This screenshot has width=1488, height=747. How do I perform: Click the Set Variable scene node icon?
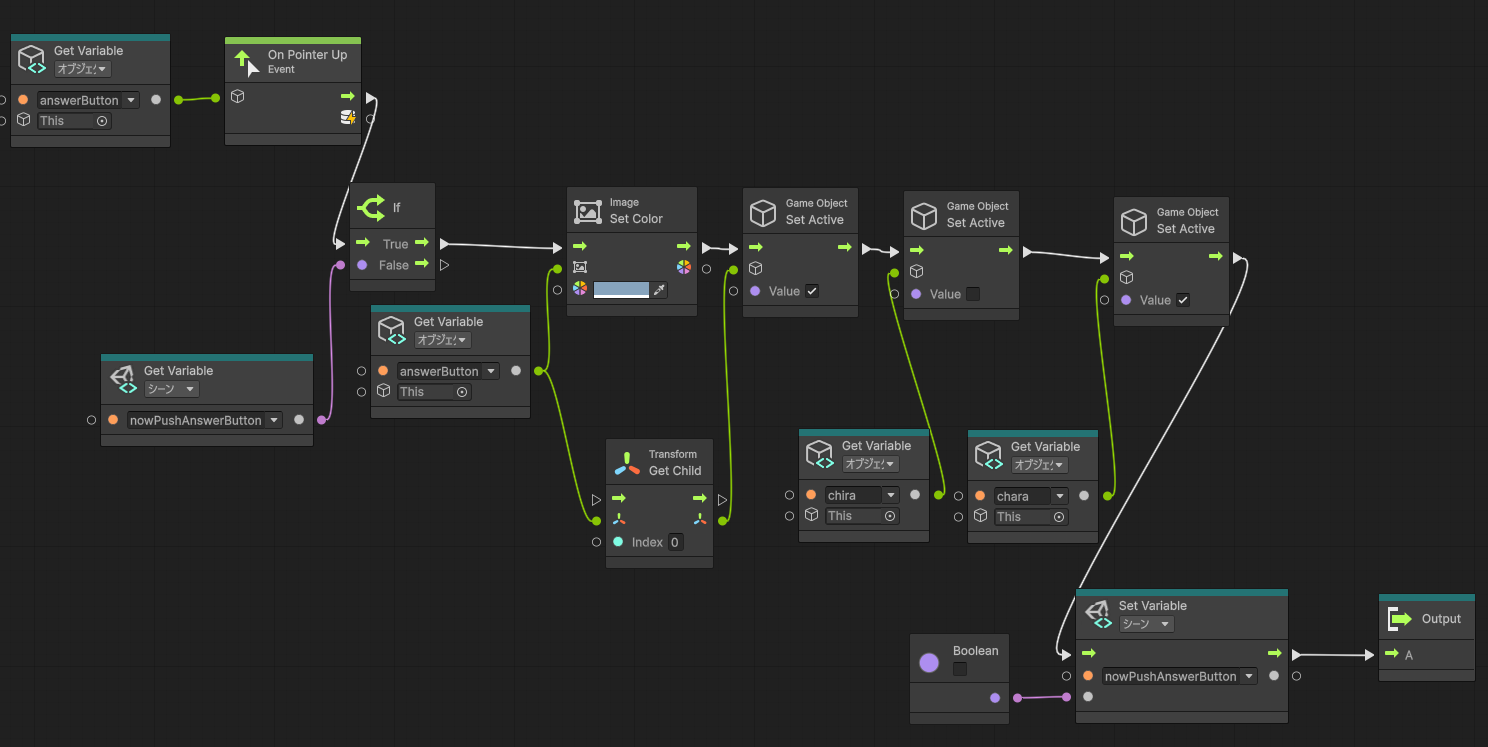tap(1097, 614)
